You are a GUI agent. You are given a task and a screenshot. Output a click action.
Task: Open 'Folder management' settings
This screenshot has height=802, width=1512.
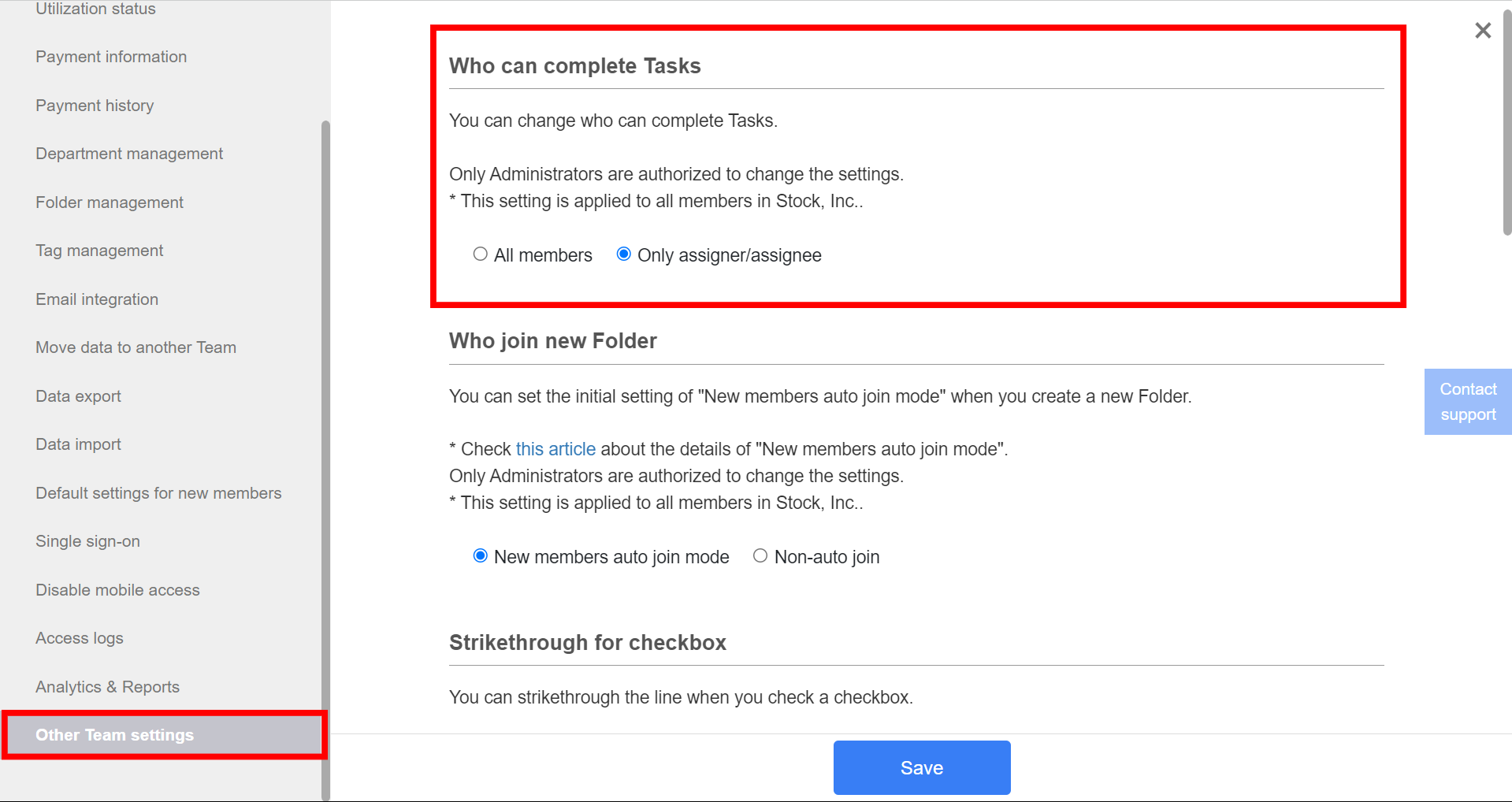109,202
